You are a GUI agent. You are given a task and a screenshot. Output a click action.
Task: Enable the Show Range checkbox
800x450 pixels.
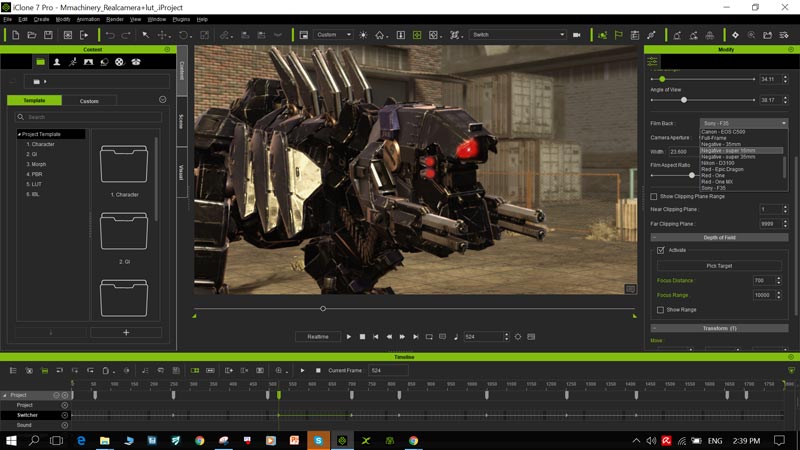point(660,310)
